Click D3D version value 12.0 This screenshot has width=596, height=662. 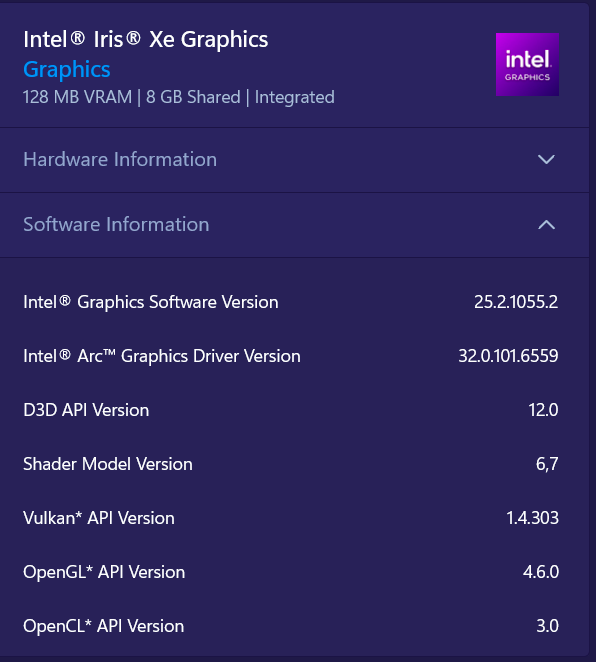(543, 410)
